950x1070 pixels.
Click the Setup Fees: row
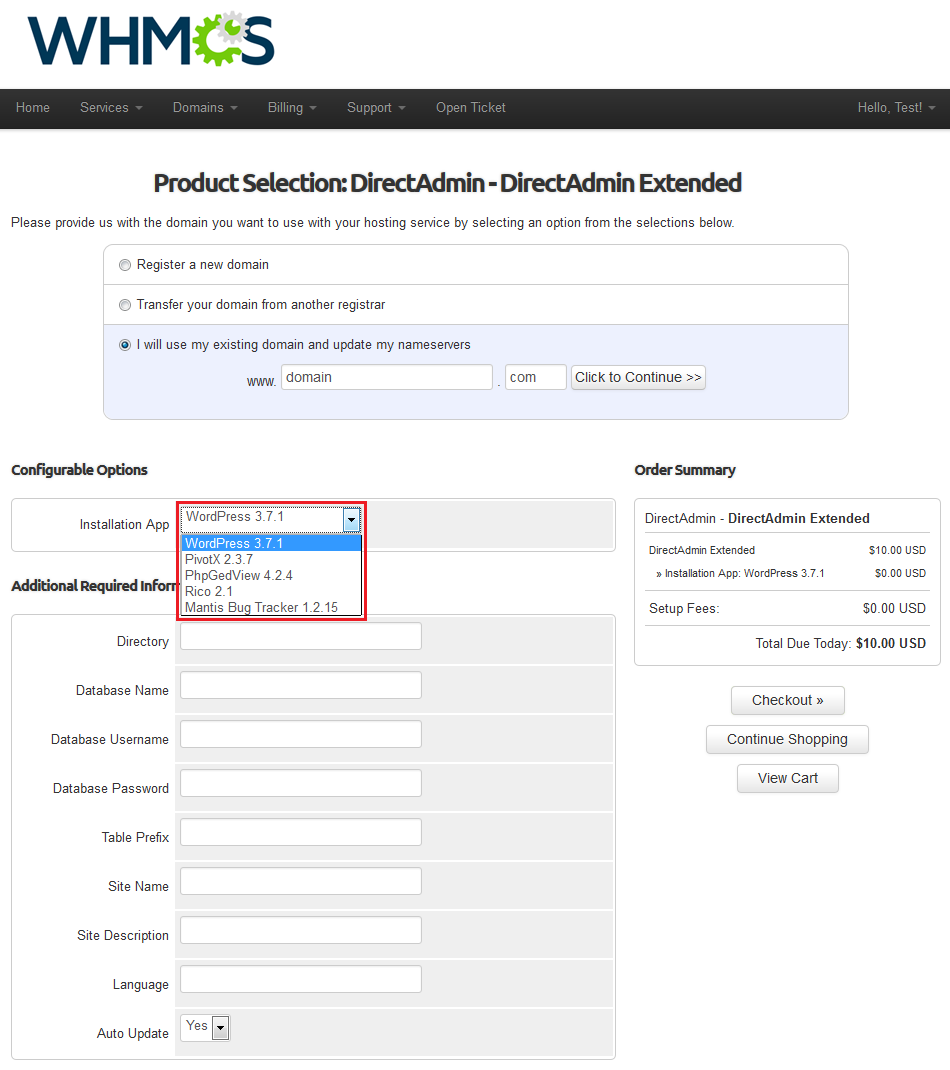point(787,608)
